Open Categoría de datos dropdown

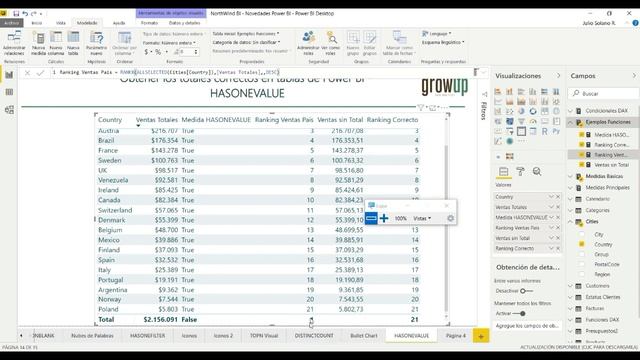[x=246, y=42]
